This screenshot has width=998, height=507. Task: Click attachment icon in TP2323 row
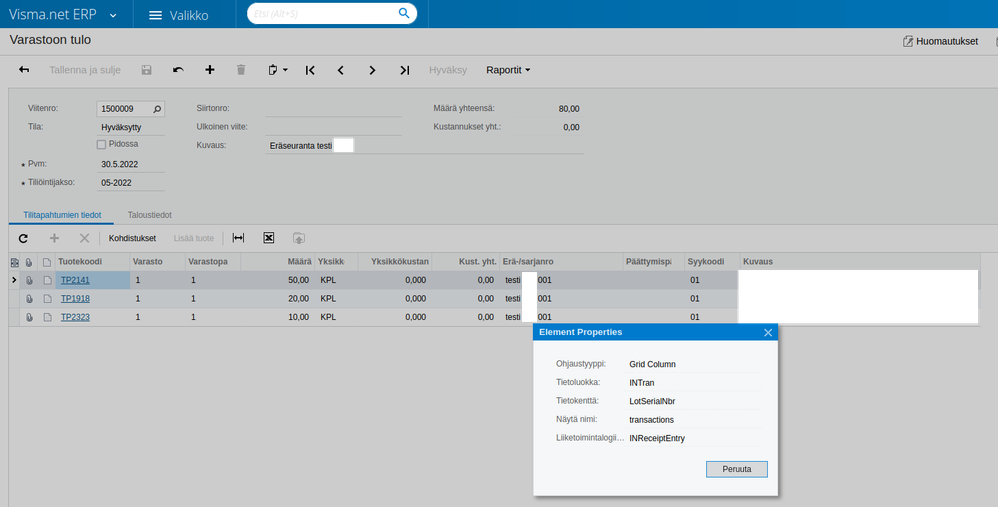coord(29,317)
